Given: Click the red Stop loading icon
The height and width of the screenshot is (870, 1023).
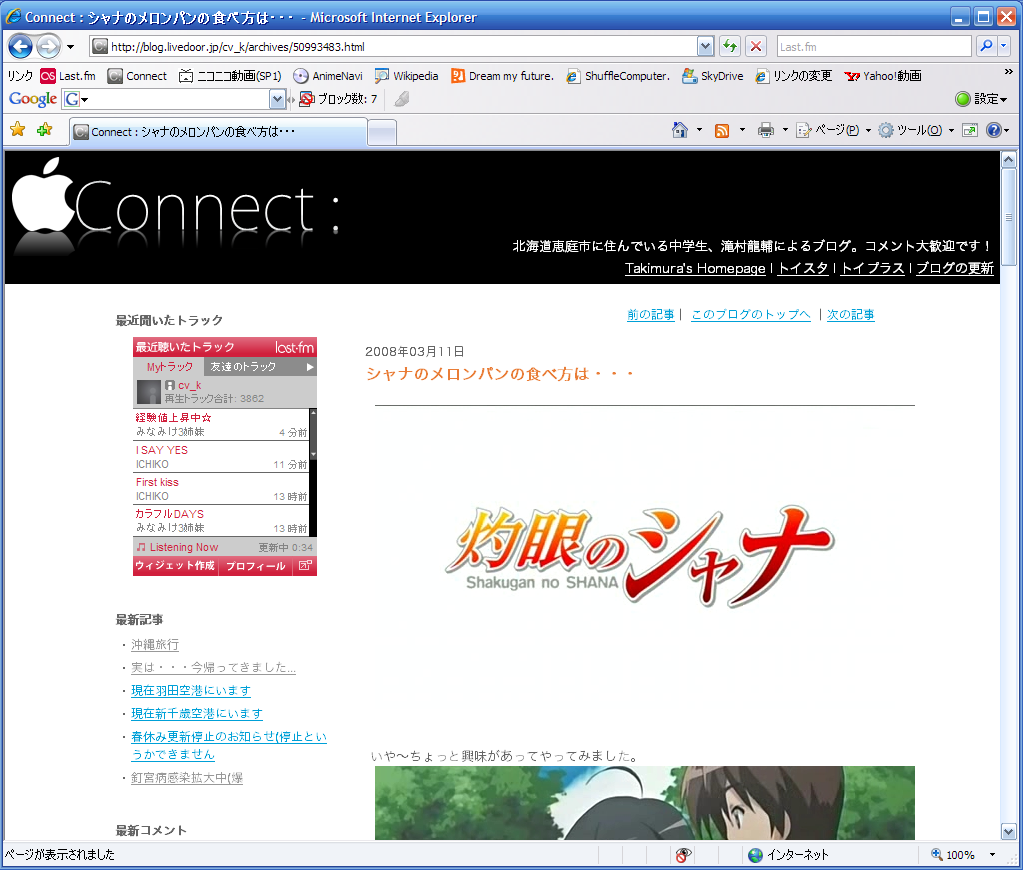Looking at the screenshot, I should pos(756,46).
